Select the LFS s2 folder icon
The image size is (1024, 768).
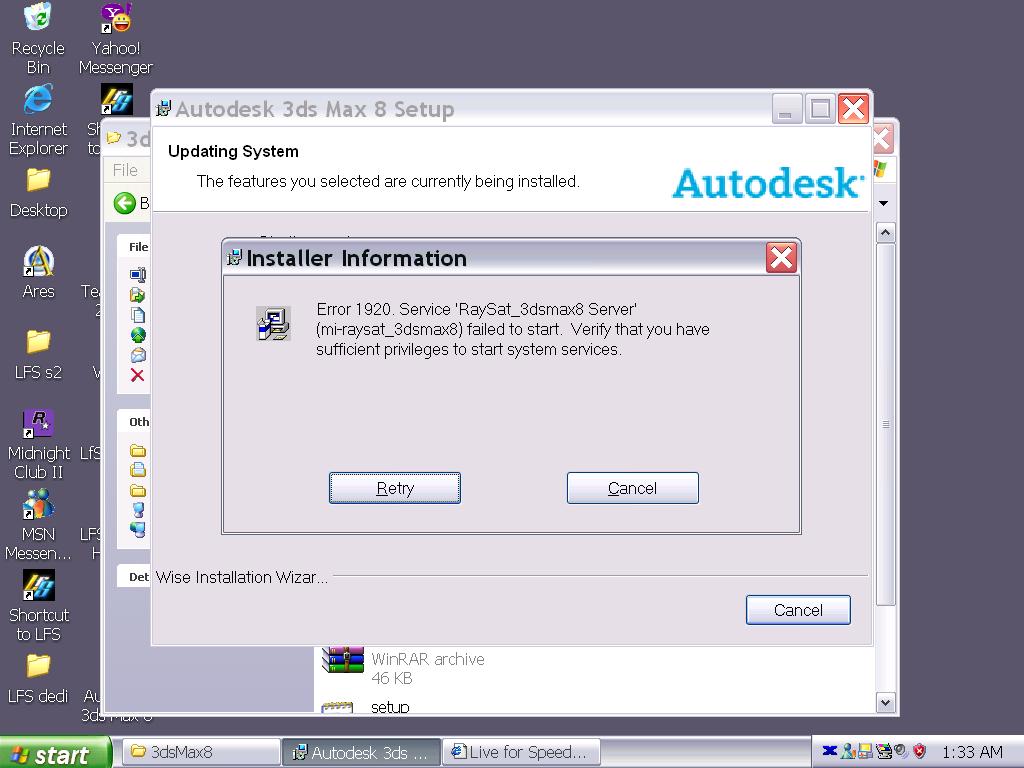[38, 355]
